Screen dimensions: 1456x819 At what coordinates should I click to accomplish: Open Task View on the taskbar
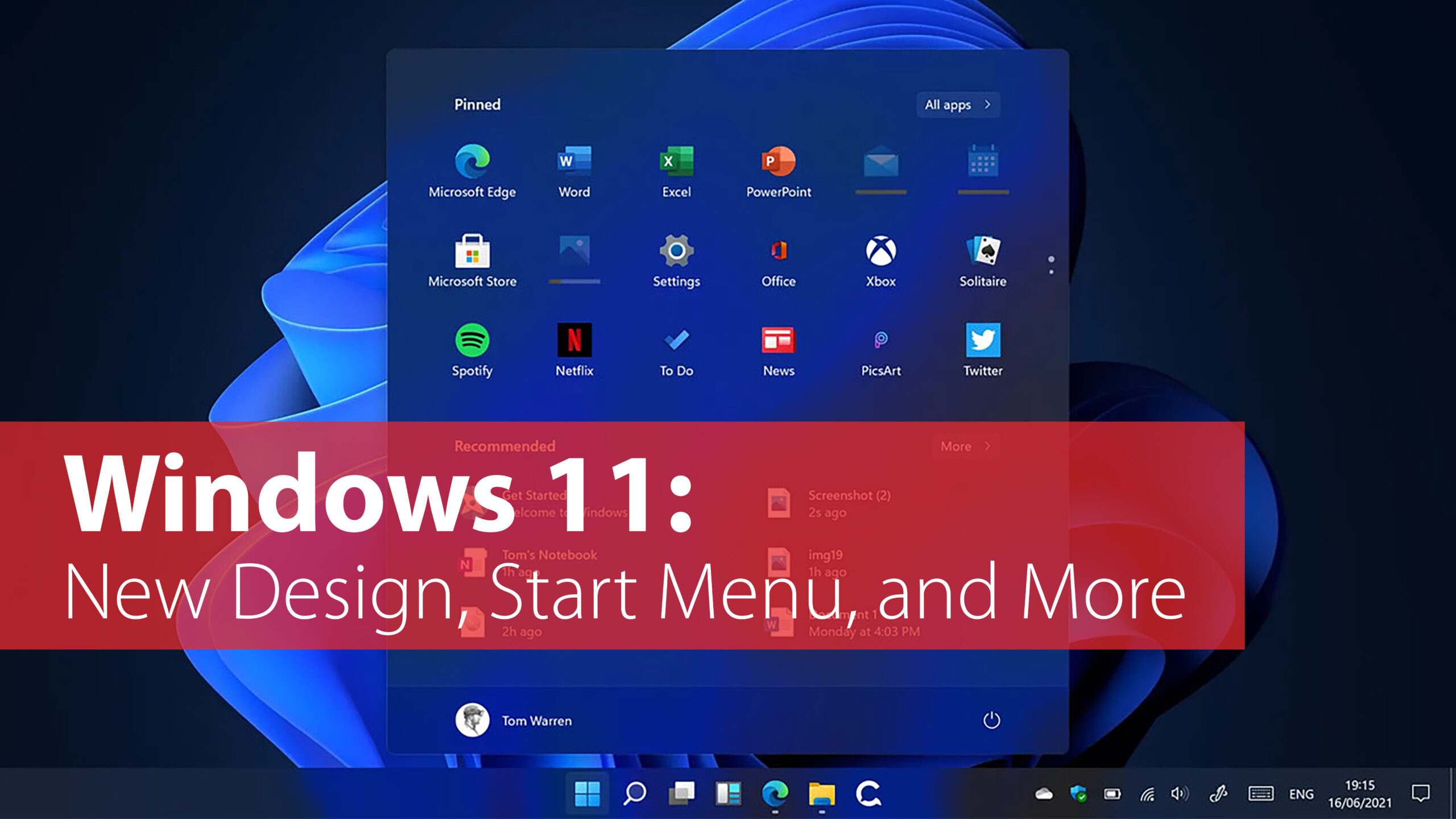[x=681, y=793]
